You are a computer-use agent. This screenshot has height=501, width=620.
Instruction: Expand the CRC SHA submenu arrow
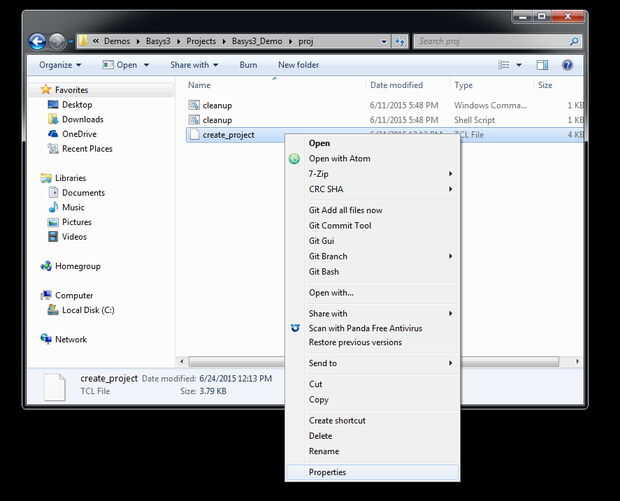(x=450, y=189)
